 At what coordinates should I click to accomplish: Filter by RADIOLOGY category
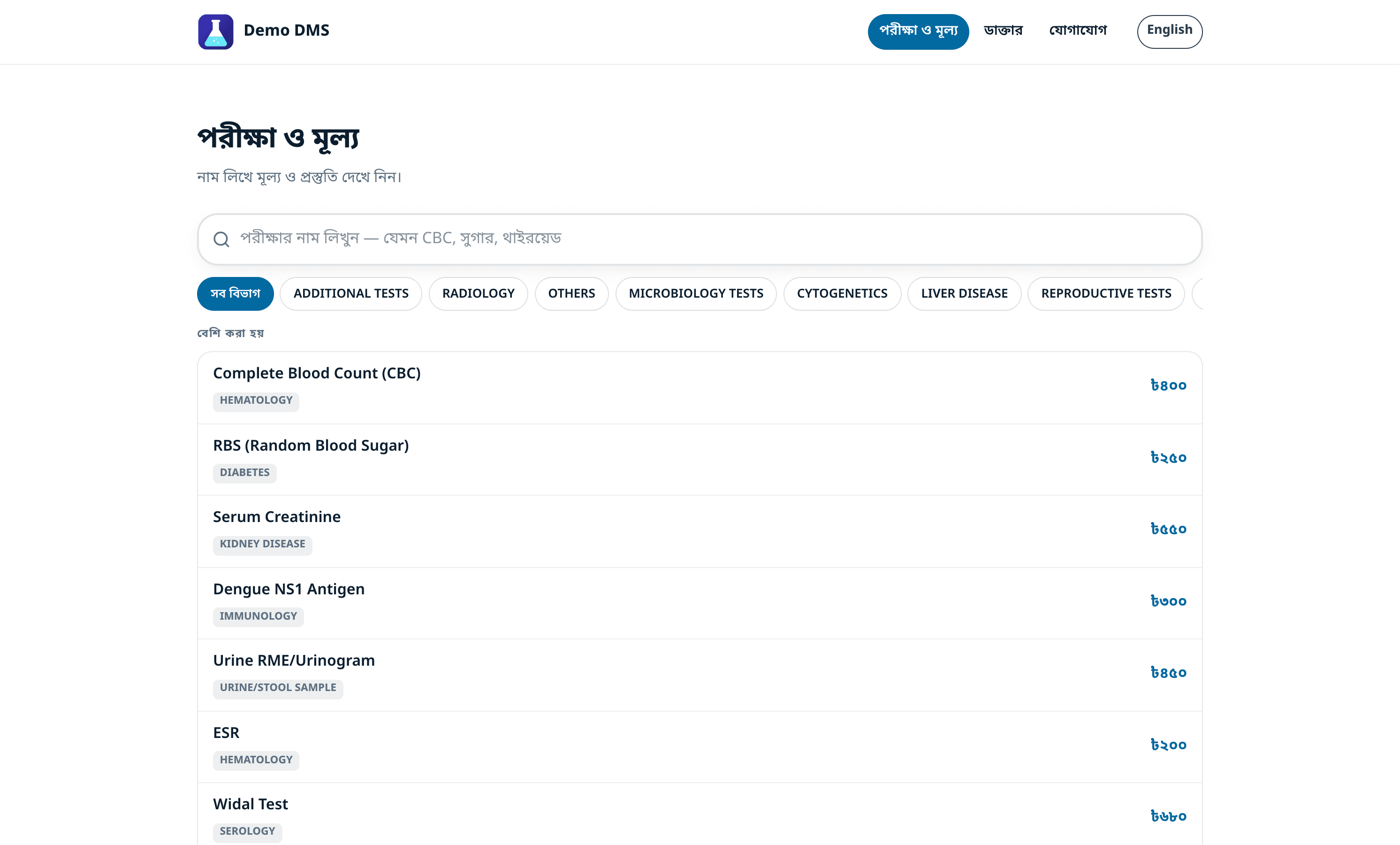point(479,293)
